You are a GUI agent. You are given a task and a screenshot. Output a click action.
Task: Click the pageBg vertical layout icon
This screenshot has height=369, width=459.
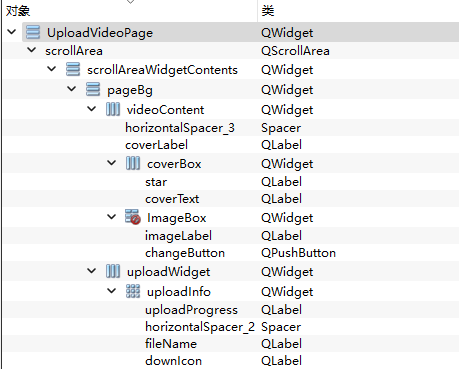click(x=93, y=89)
